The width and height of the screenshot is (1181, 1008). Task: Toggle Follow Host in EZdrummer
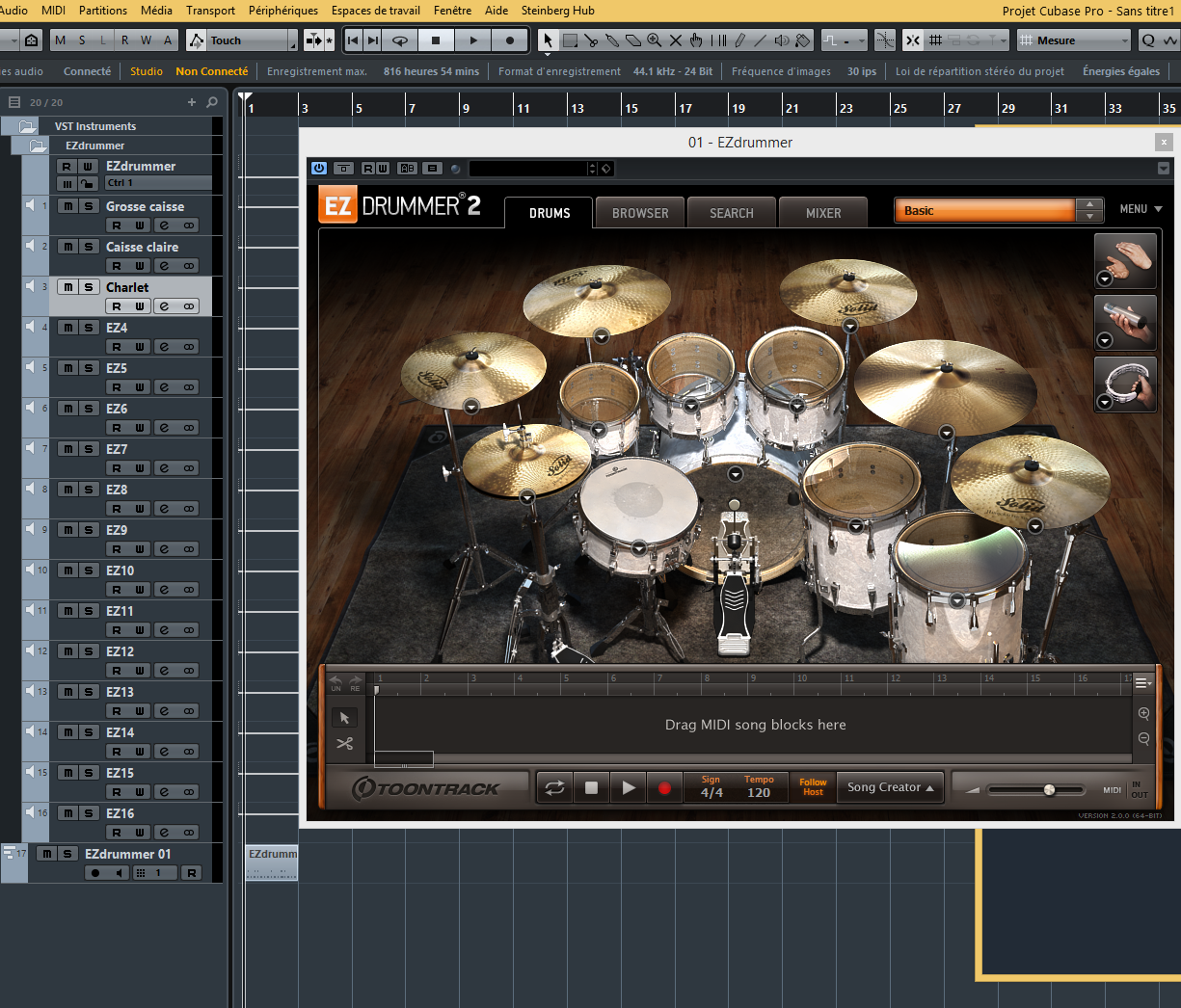(813, 787)
